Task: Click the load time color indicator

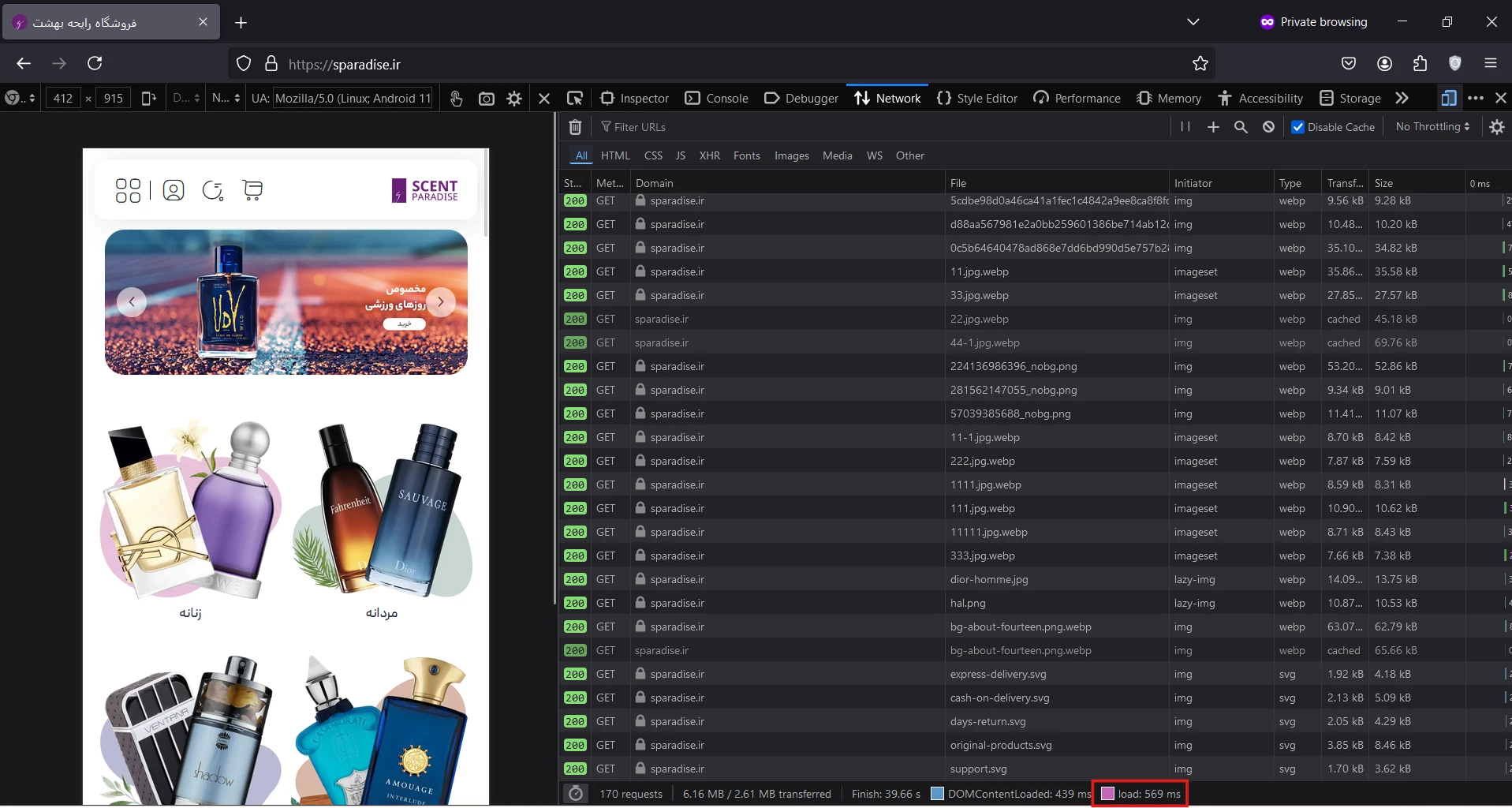Action: click(1107, 794)
